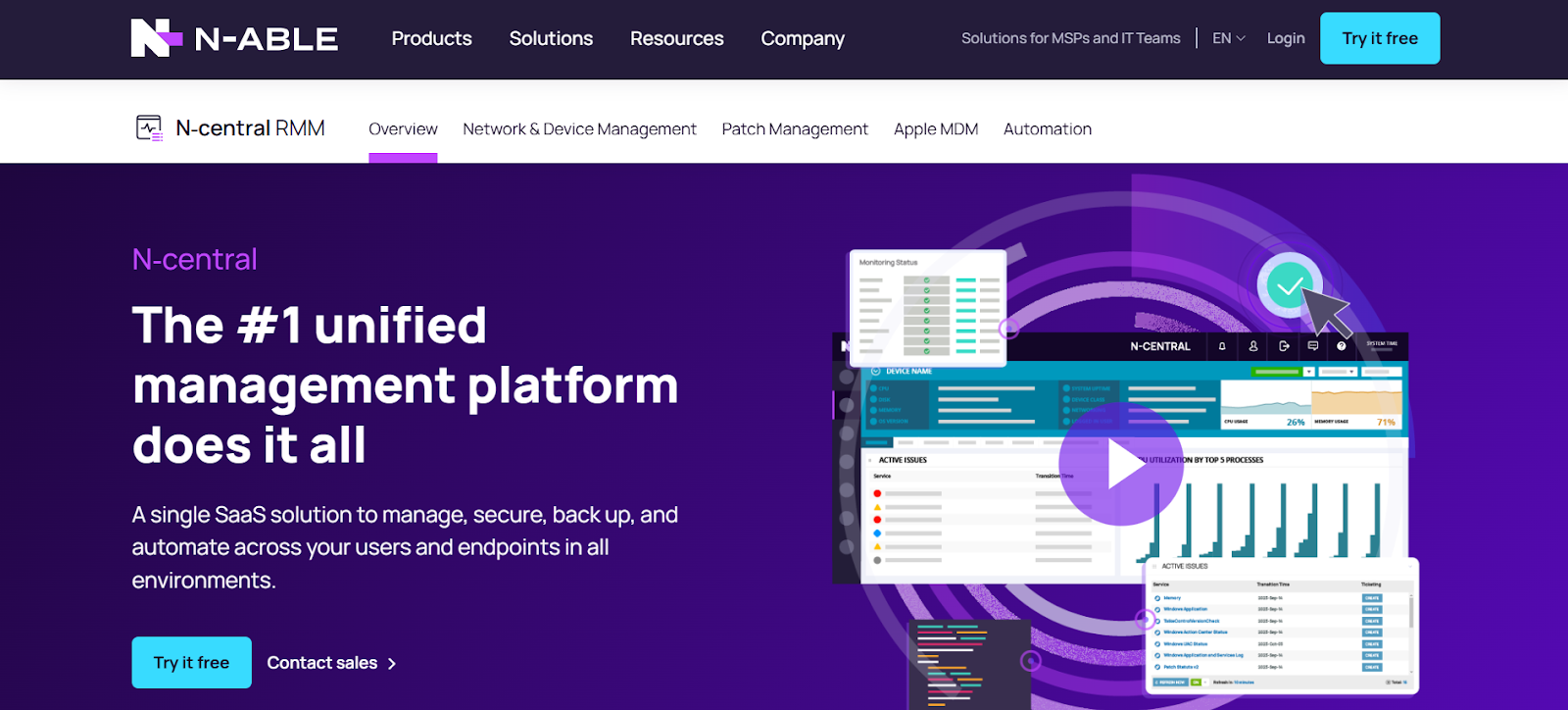Click the bell icon in the dashboard preview
This screenshot has width=1568, height=710.
click(x=1222, y=346)
